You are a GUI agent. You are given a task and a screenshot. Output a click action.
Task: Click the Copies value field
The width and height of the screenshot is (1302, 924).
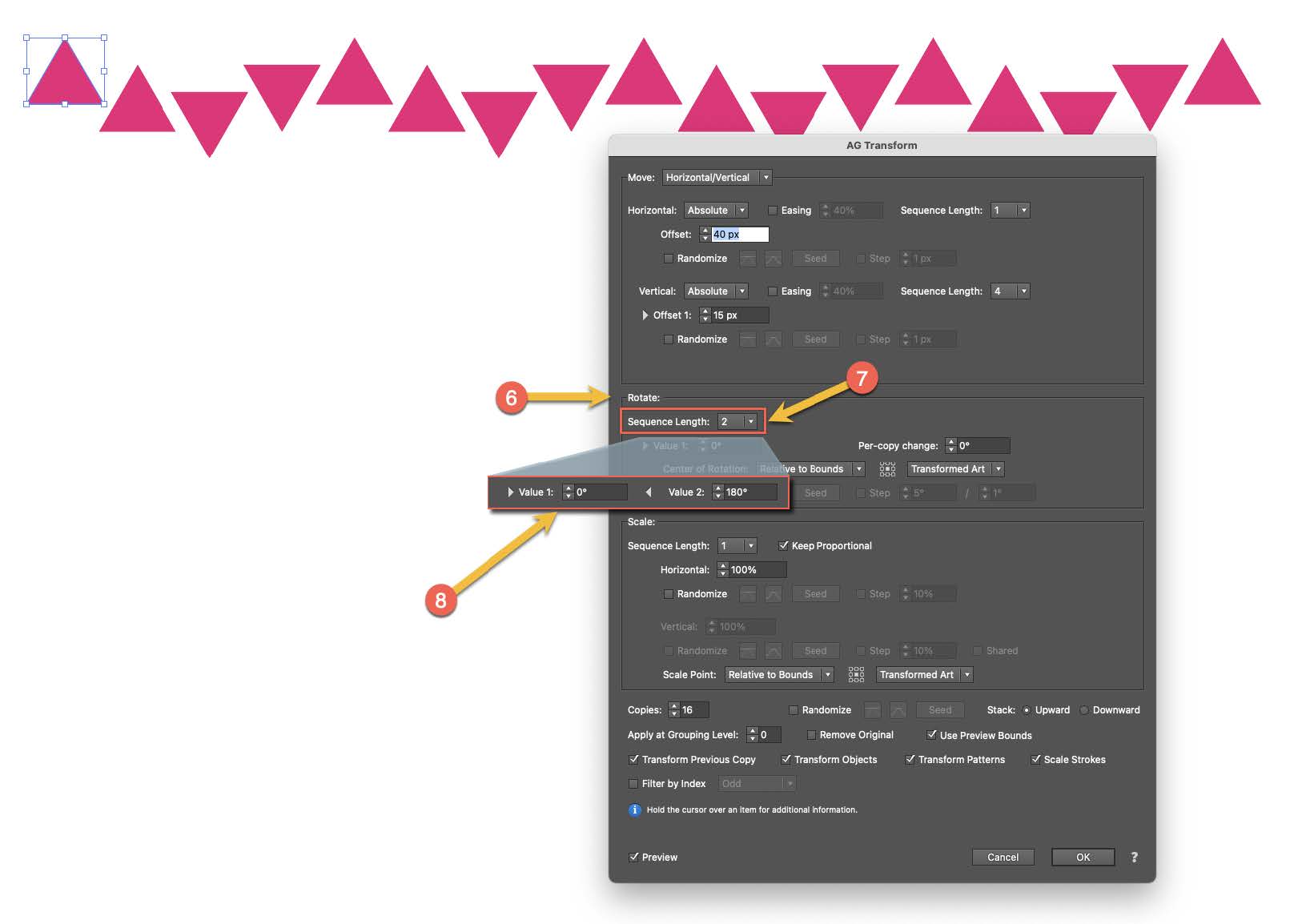tap(694, 710)
